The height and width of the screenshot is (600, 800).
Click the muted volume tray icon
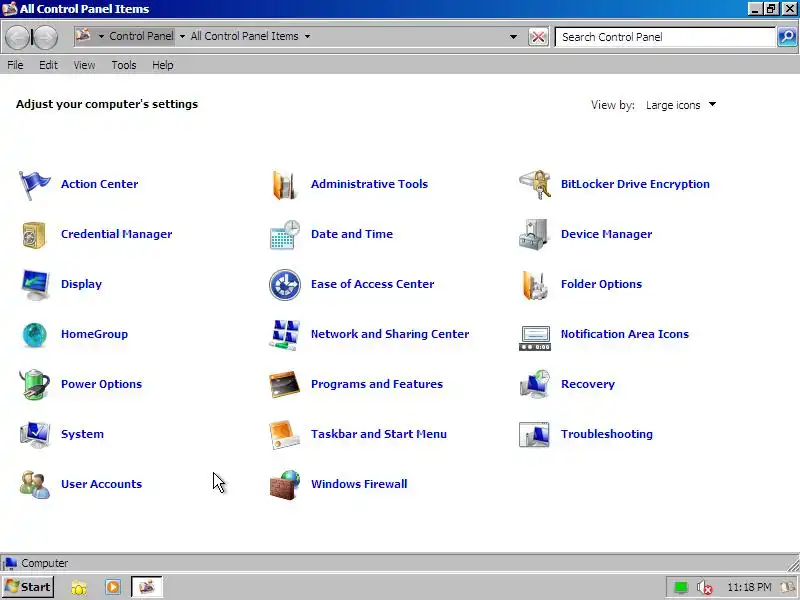pyautogui.click(x=704, y=588)
